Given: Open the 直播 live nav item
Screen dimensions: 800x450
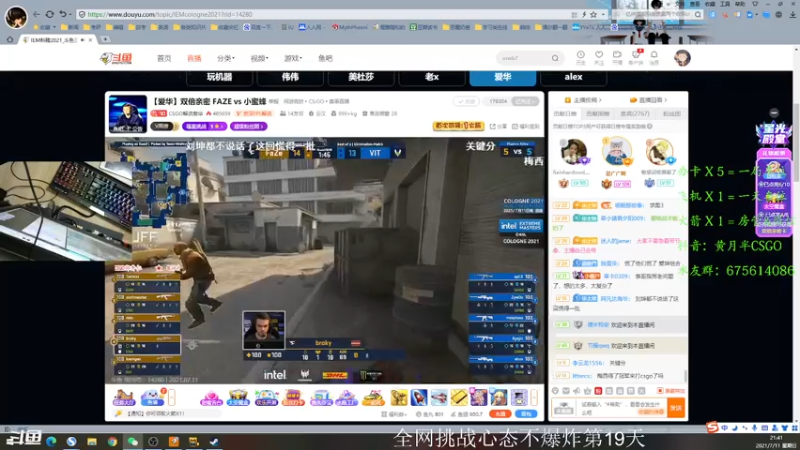Looking at the screenshot, I should point(194,58).
